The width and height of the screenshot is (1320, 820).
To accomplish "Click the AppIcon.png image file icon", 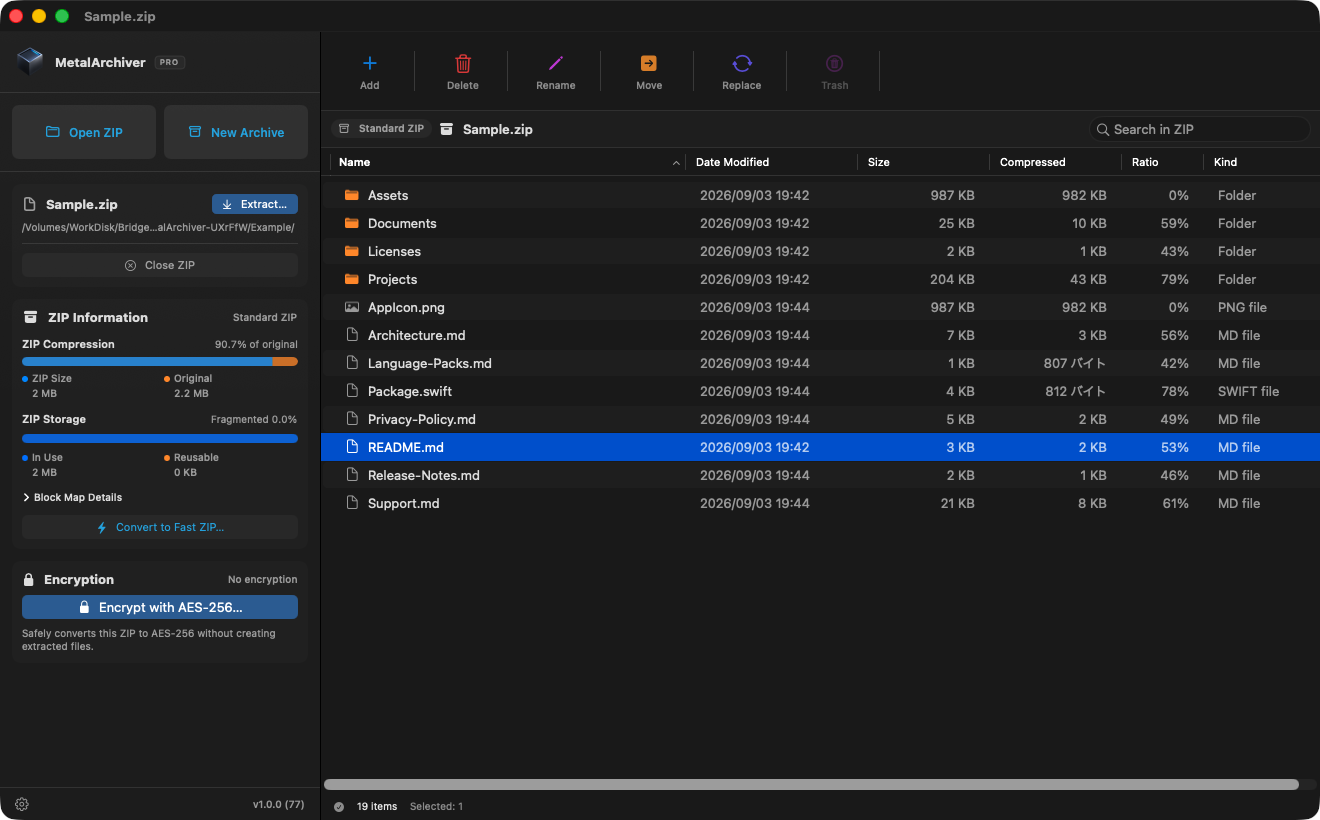I will 351,307.
